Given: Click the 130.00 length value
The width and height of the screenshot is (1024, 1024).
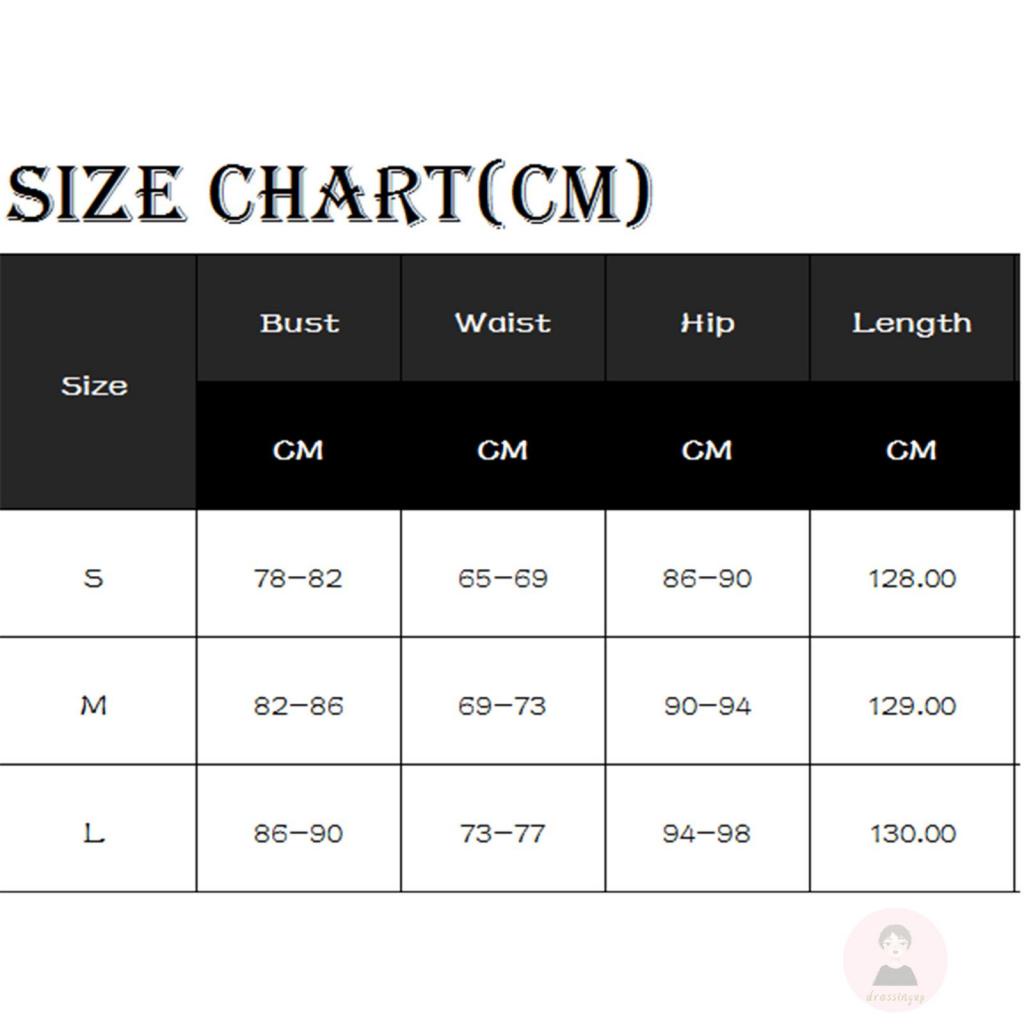Looking at the screenshot, I should (x=912, y=833).
